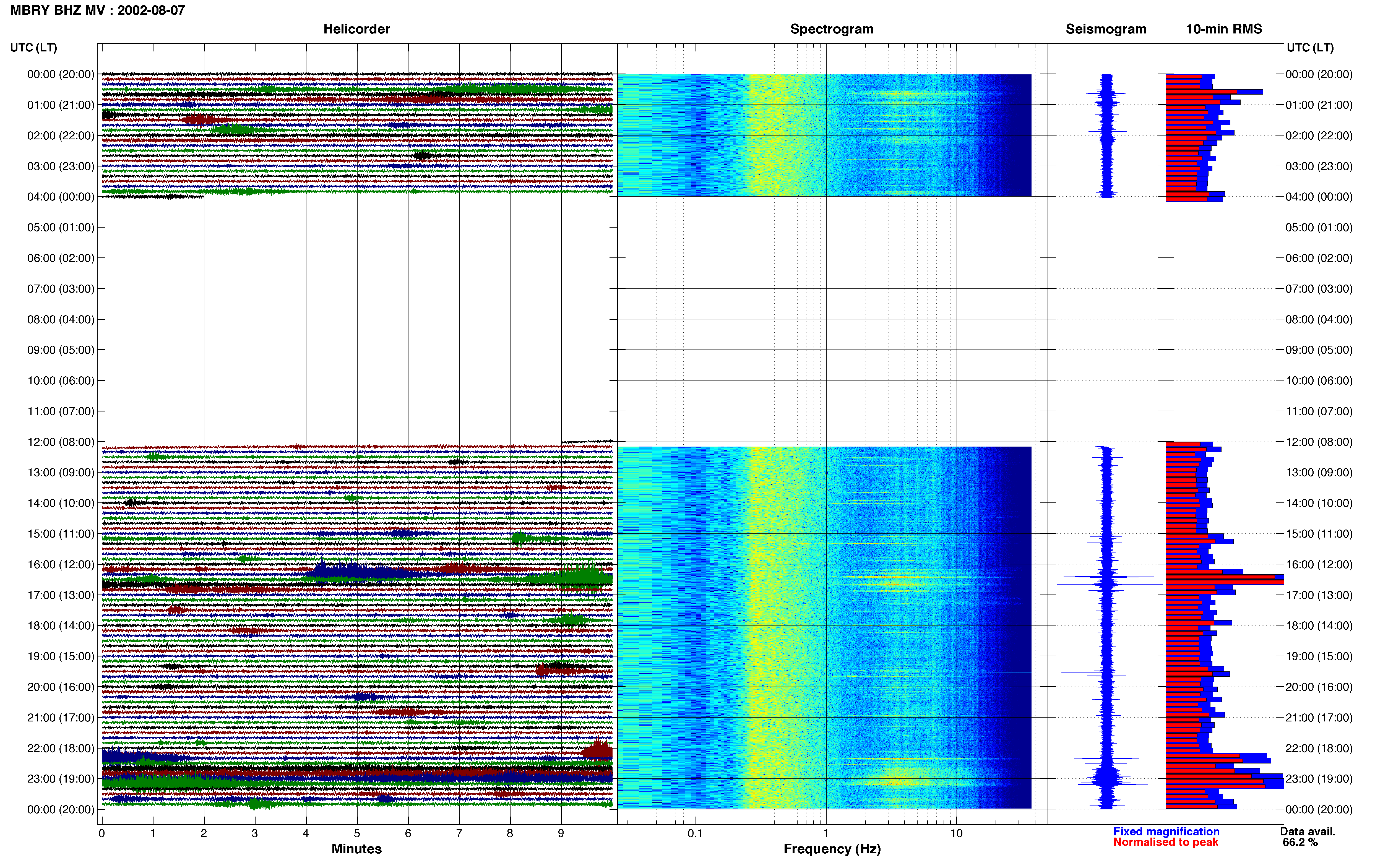
Task: Click the left '05:00 (01:00)' time label
Action: click(61, 227)
